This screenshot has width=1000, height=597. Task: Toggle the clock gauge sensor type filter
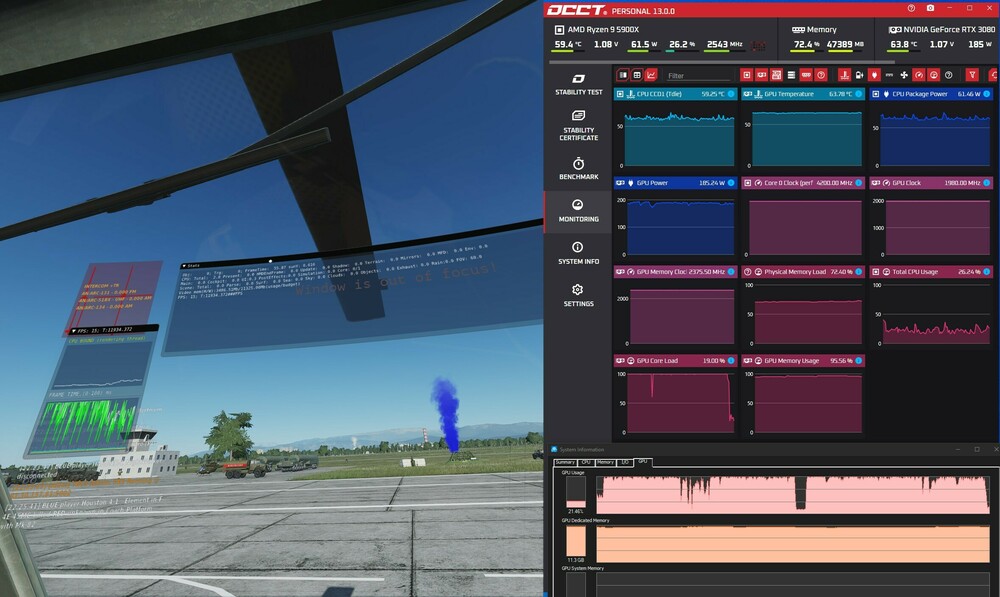point(919,75)
